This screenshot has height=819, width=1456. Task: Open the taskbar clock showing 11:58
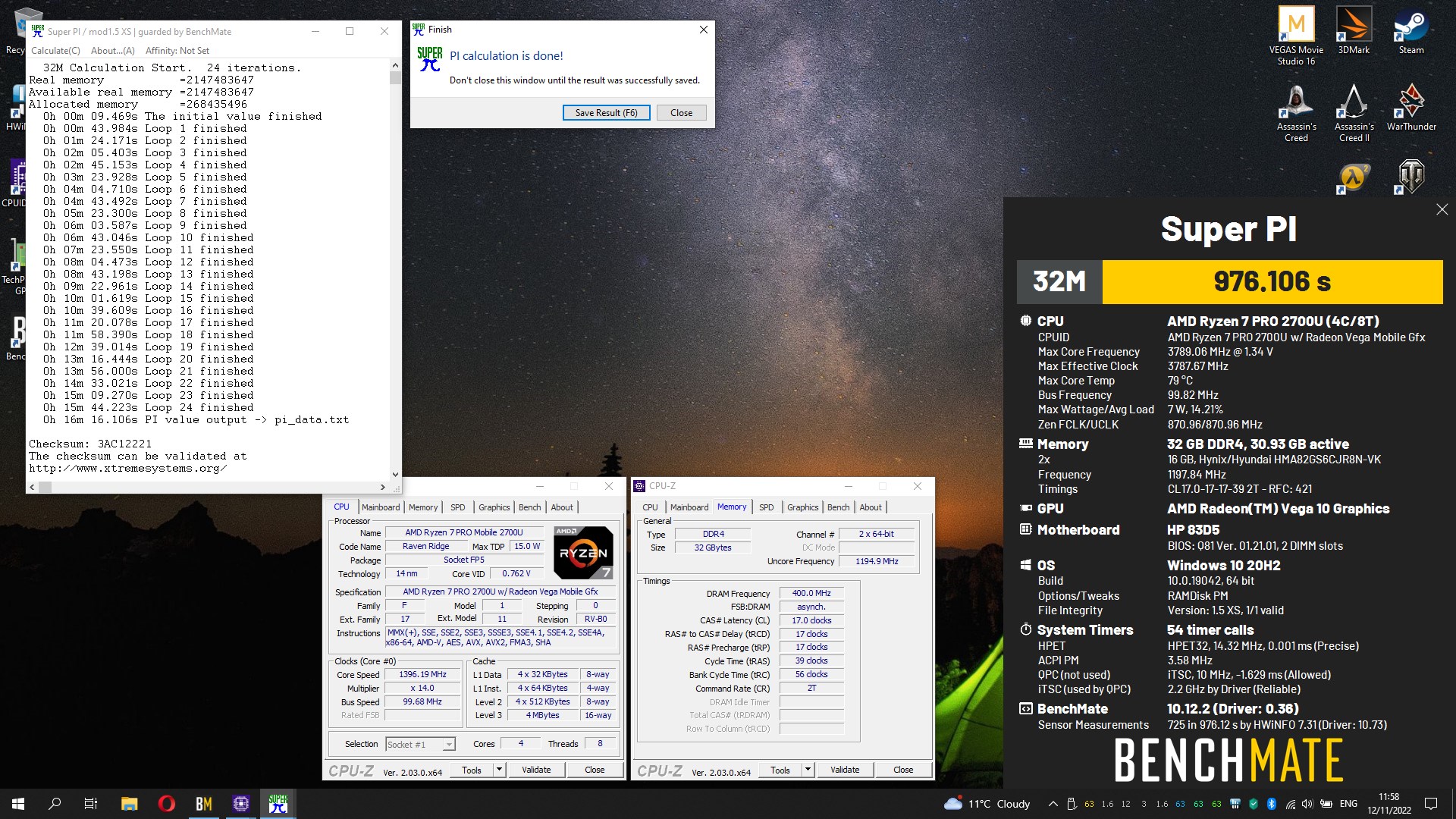1389,804
